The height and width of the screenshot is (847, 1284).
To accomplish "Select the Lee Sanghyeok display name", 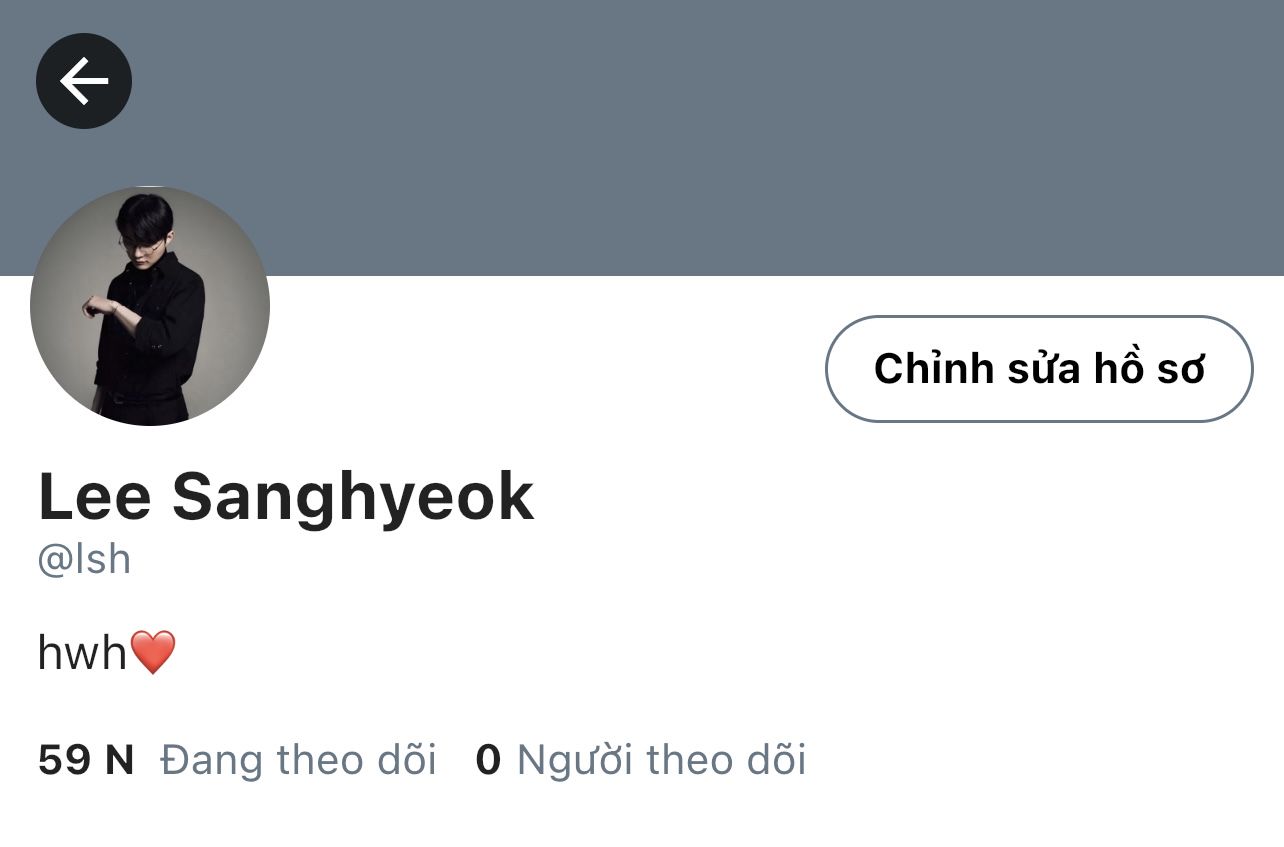I will click(286, 497).
